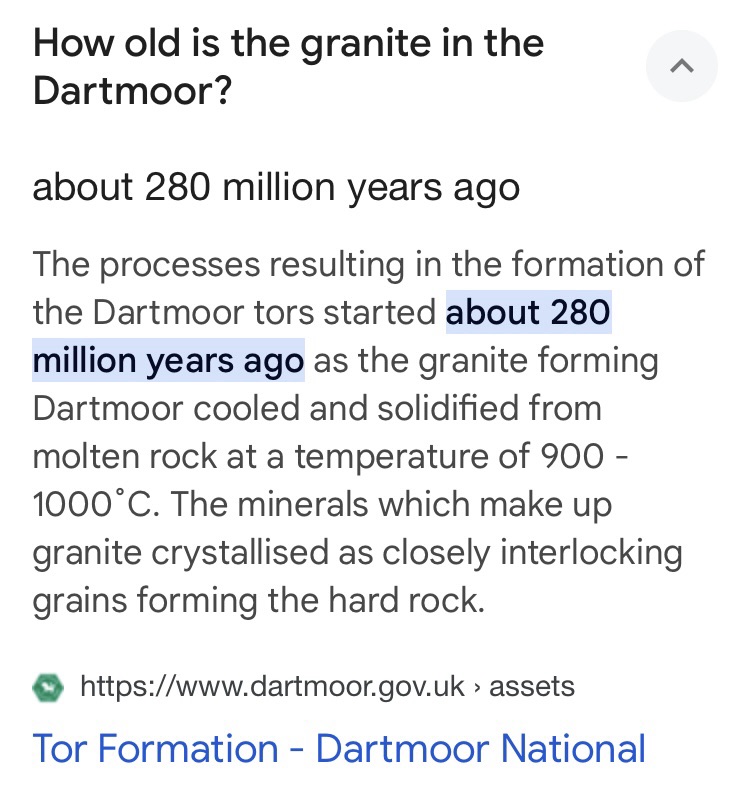Tap the 'How old is the granite' question

point(288,45)
